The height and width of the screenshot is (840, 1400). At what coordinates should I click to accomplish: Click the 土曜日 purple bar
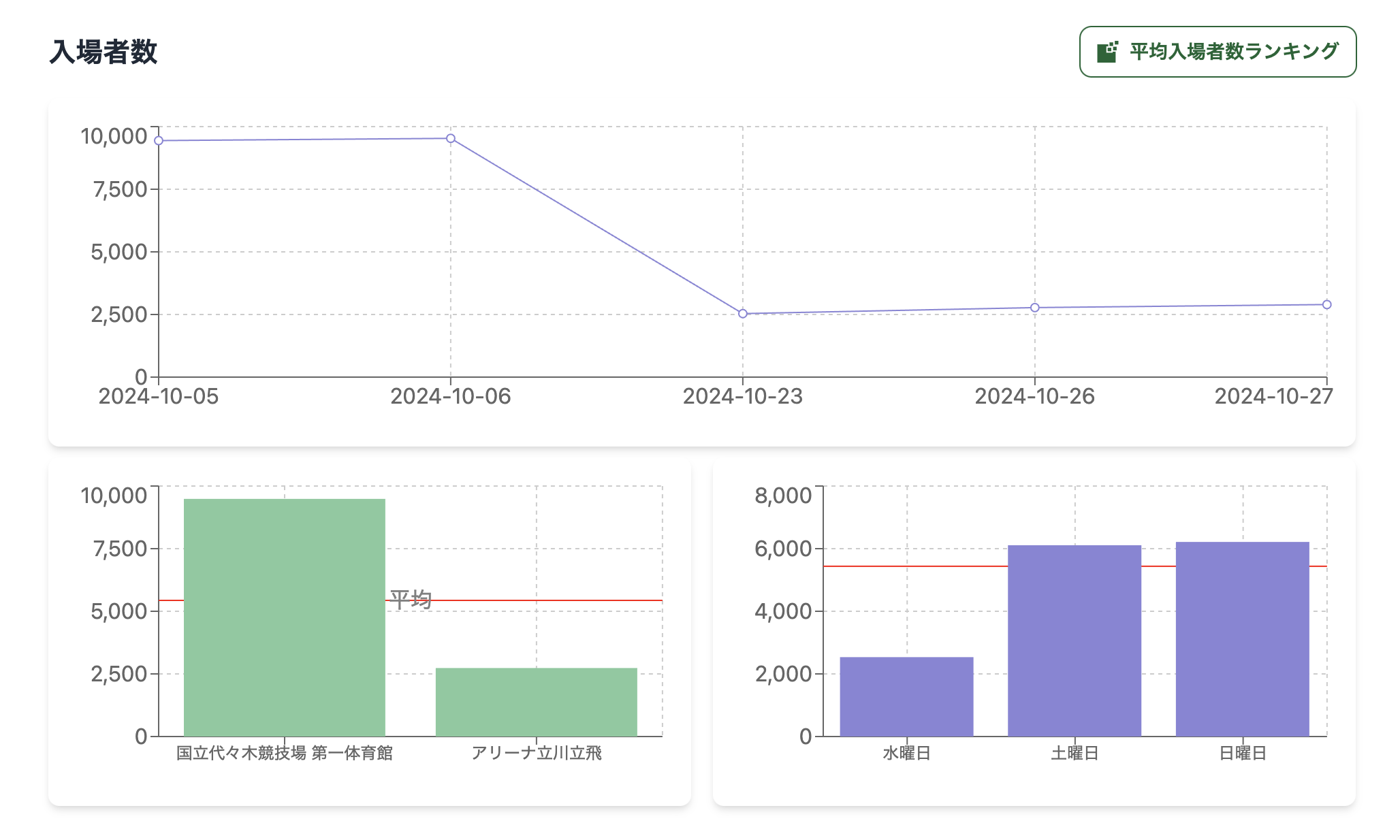(x=1075, y=641)
